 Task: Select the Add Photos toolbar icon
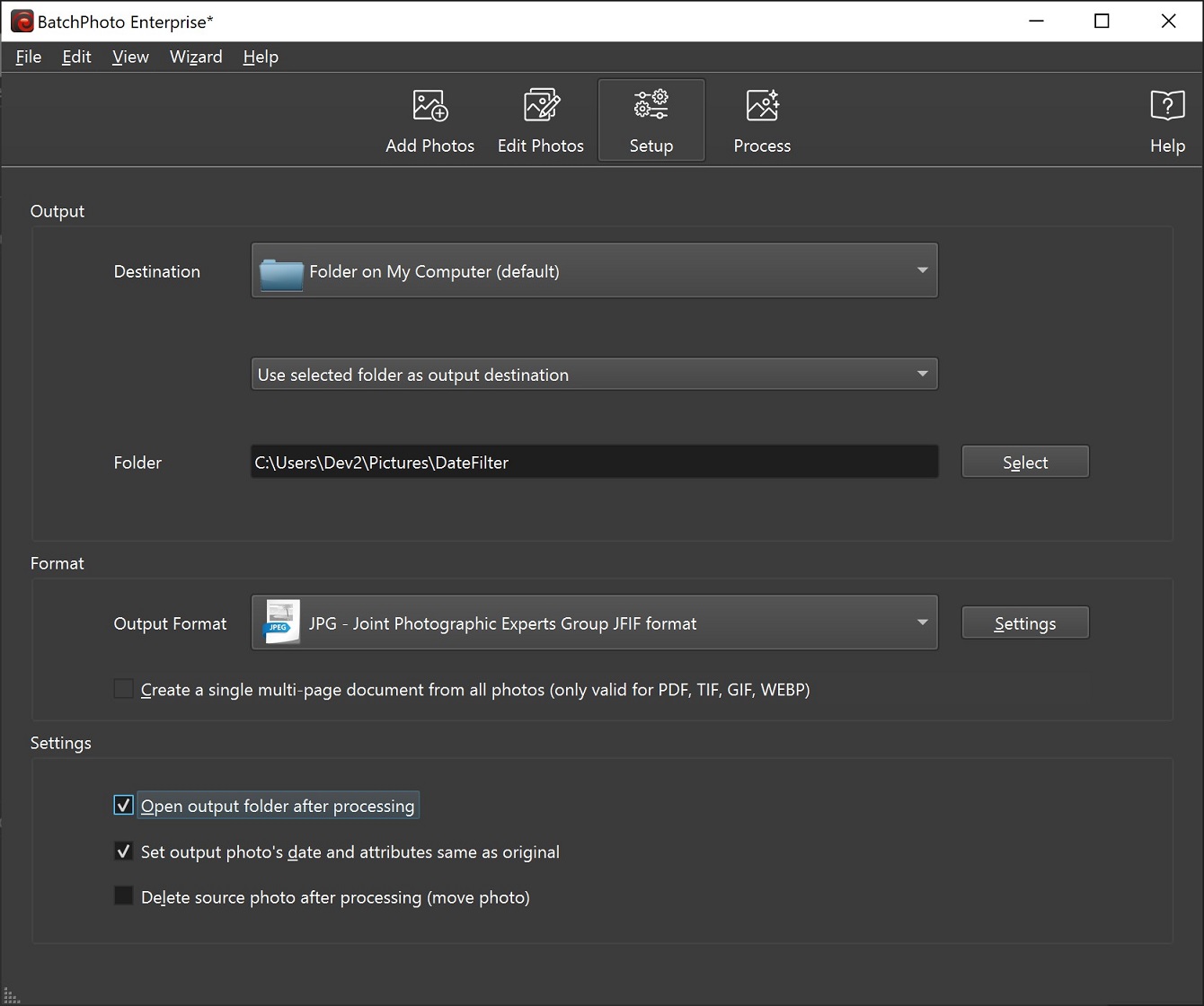coord(429,119)
